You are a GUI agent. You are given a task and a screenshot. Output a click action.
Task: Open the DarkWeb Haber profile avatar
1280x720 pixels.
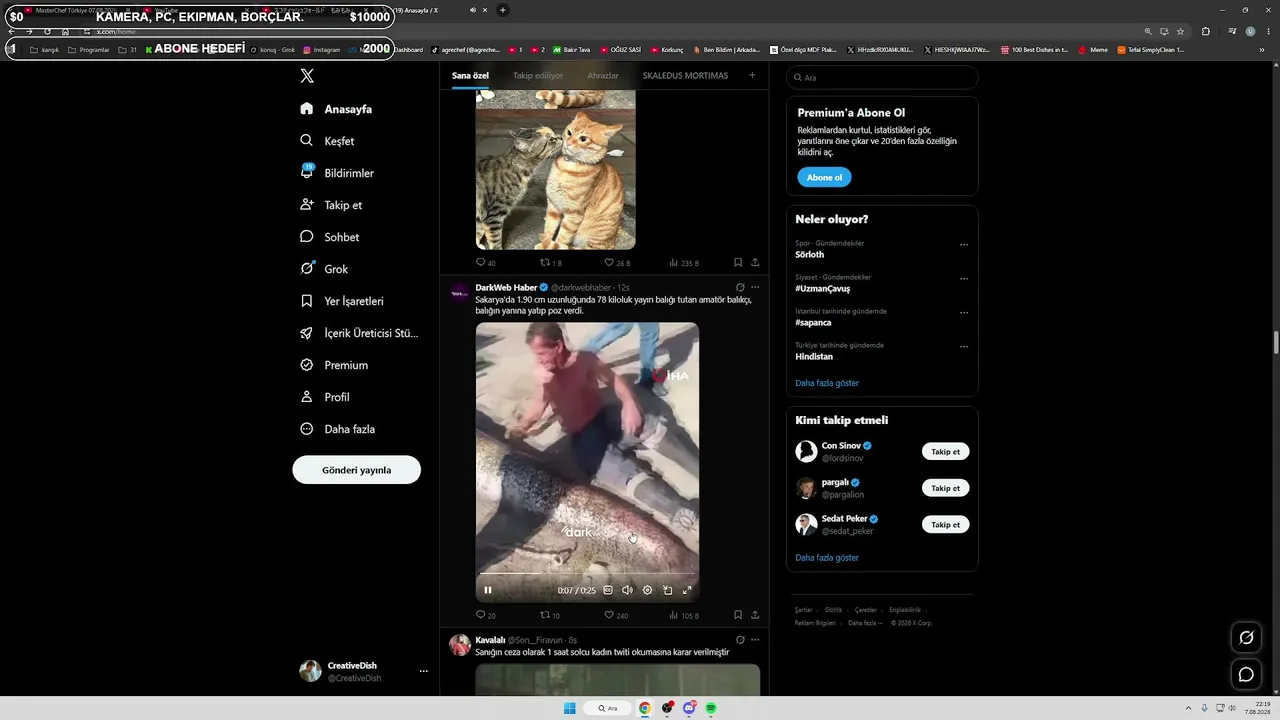[460, 293]
